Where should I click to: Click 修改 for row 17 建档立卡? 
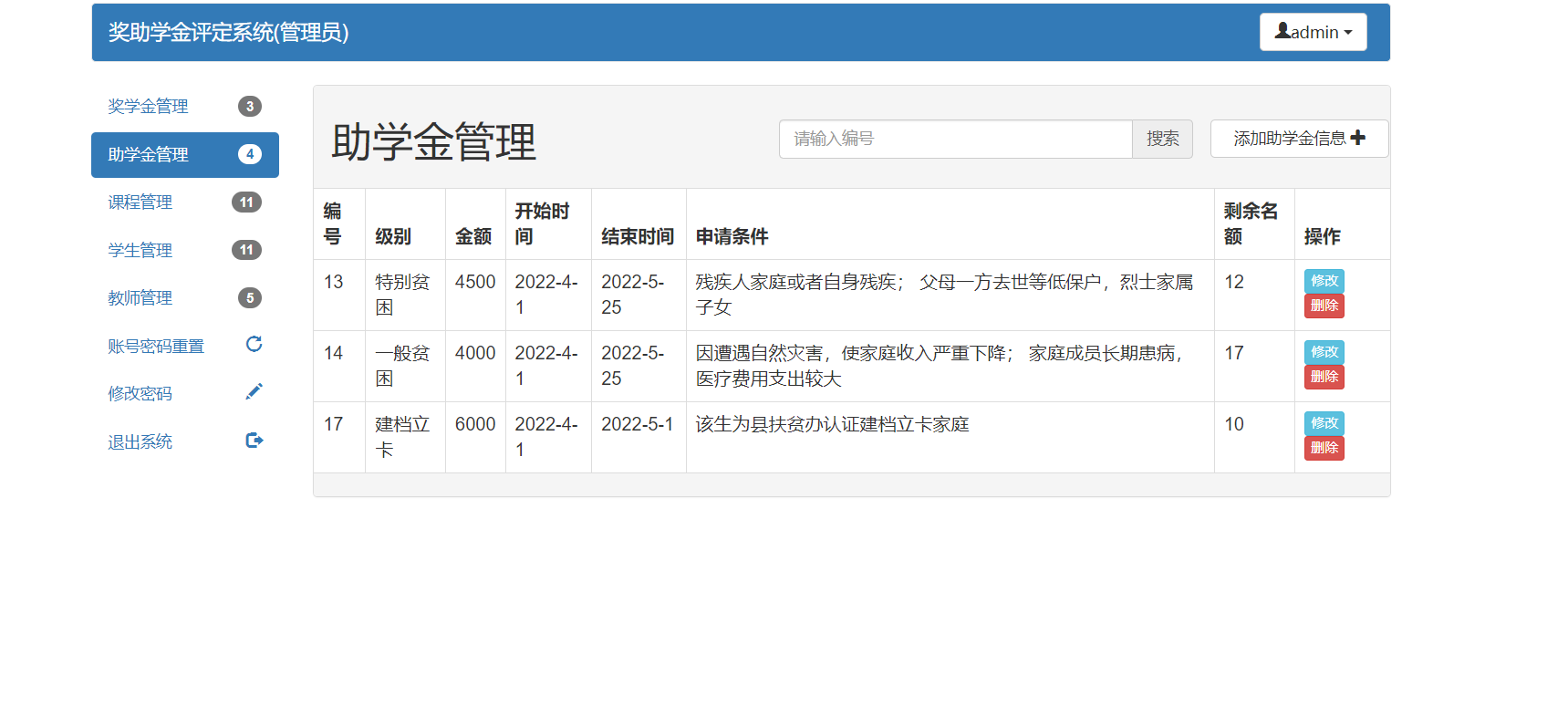click(1324, 423)
